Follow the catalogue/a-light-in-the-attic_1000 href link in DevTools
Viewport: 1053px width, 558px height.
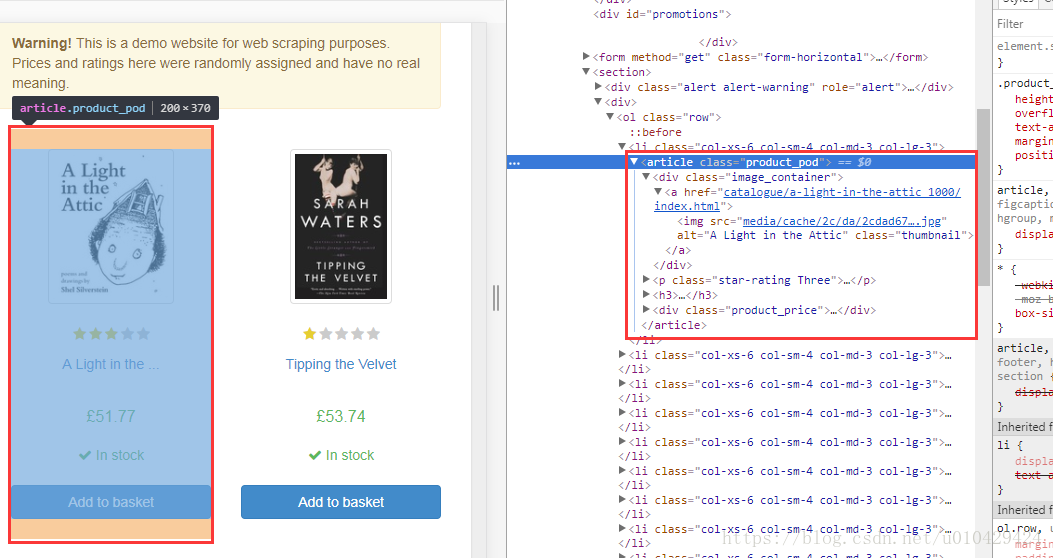pyautogui.click(x=842, y=192)
